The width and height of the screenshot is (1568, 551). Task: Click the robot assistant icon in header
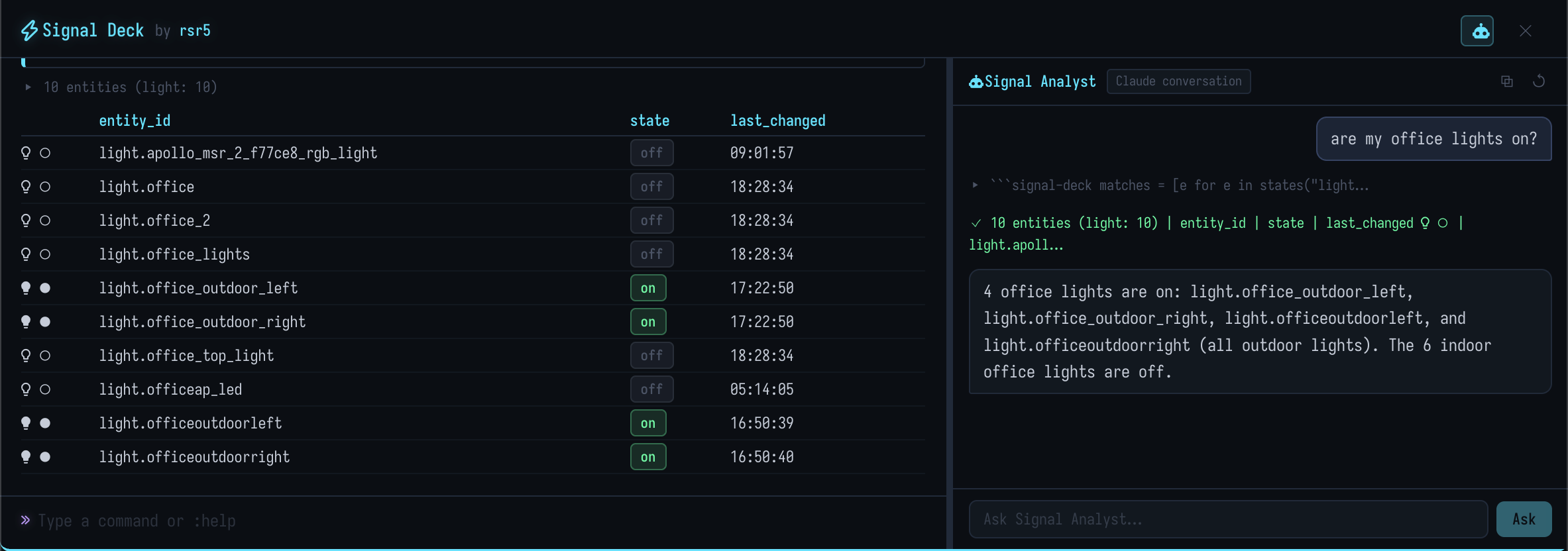pos(1477,31)
